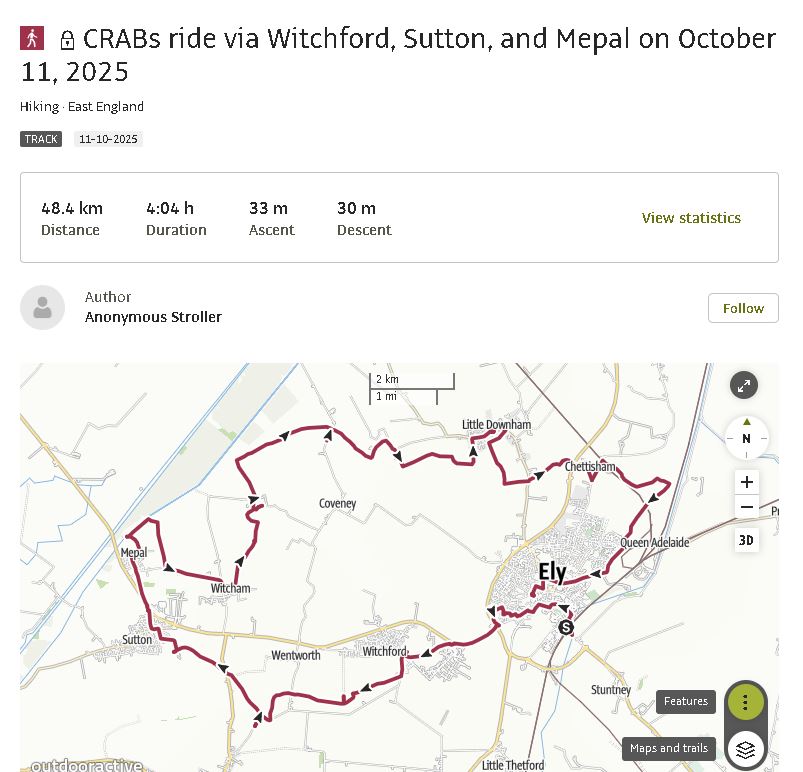Click the lock privacy icon
The image size is (803, 772).
(x=67, y=41)
